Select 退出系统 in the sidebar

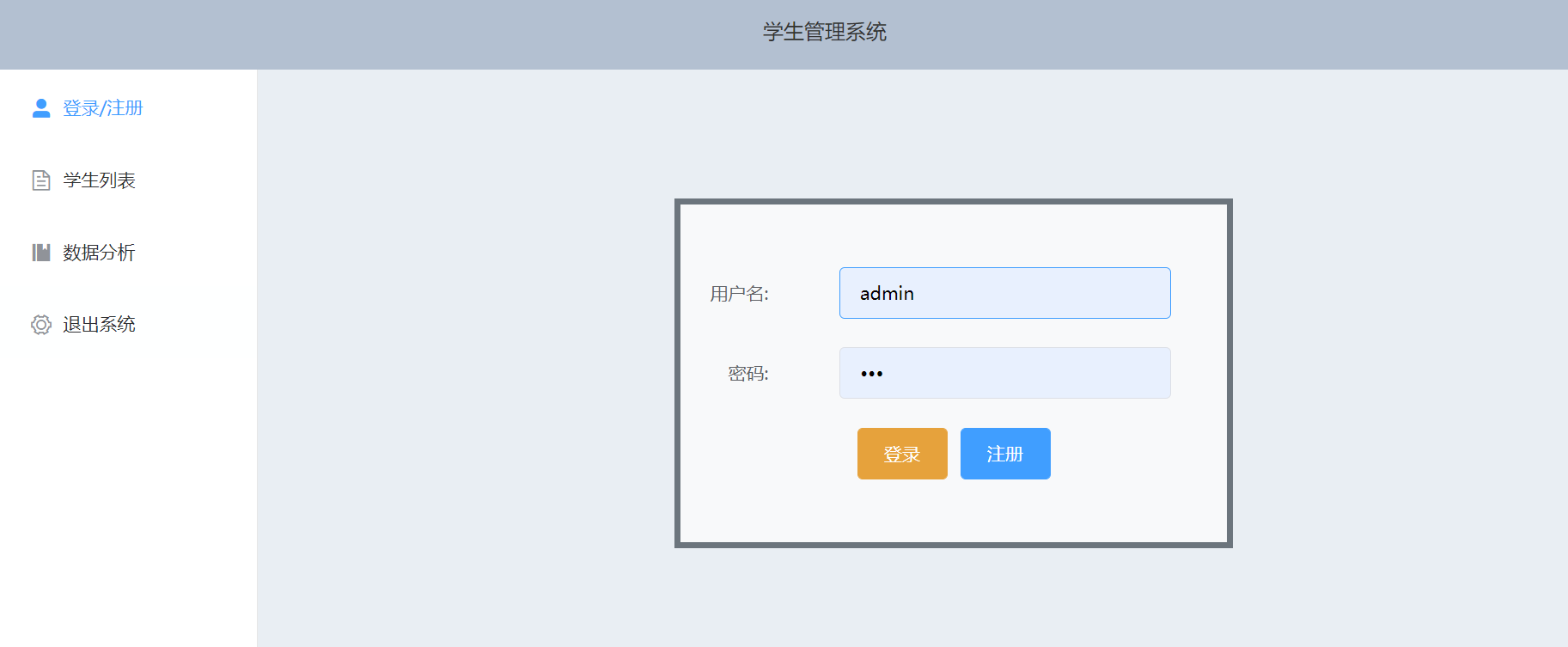click(x=100, y=325)
